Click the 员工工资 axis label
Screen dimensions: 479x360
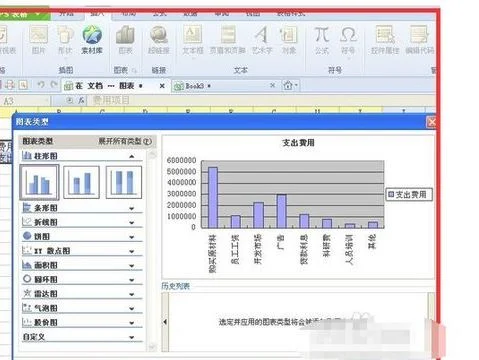235,249
